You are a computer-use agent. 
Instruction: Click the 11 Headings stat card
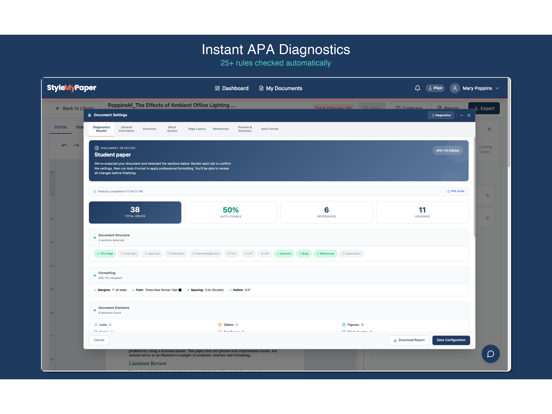point(422,212)
